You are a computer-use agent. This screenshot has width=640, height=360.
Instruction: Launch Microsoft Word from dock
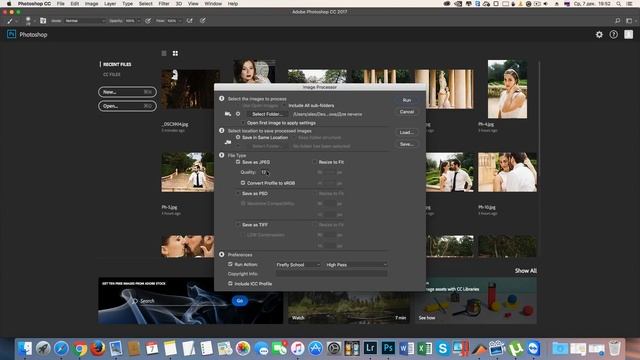click(407, 348)
